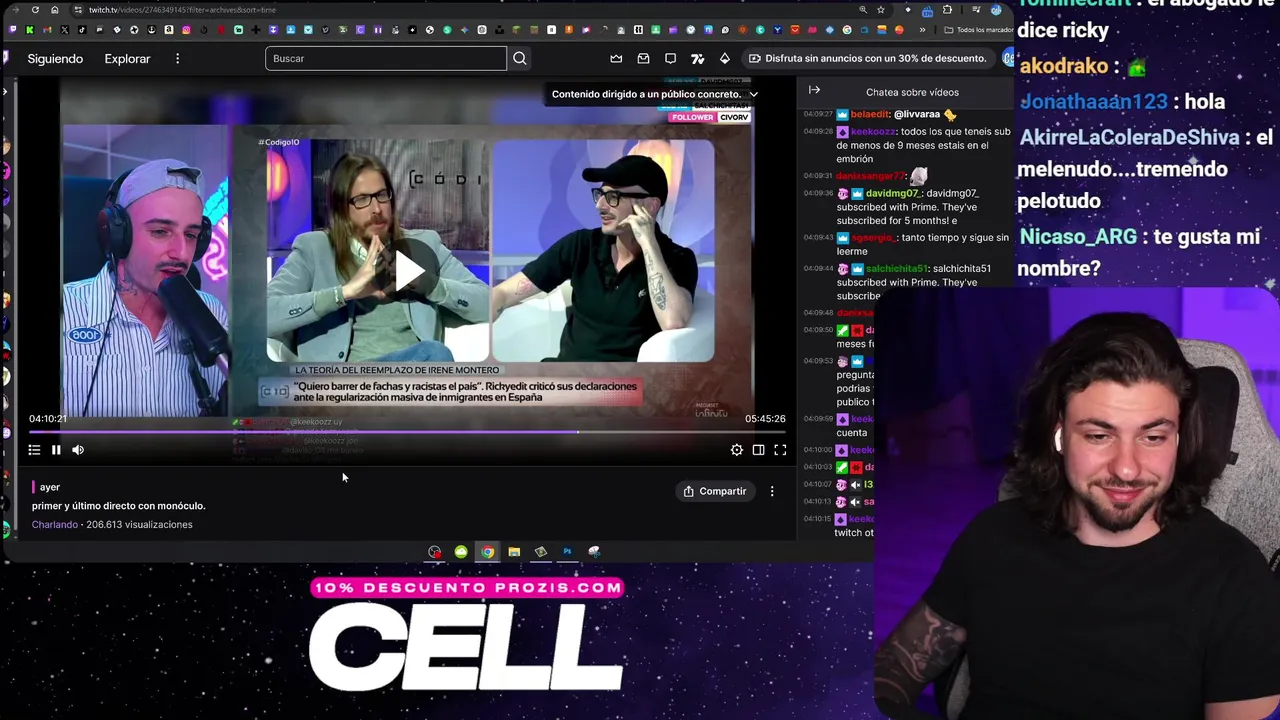Click the 04:10:21 elapsed time label
Screen dimensions: 1280x720
pos(48,419)
